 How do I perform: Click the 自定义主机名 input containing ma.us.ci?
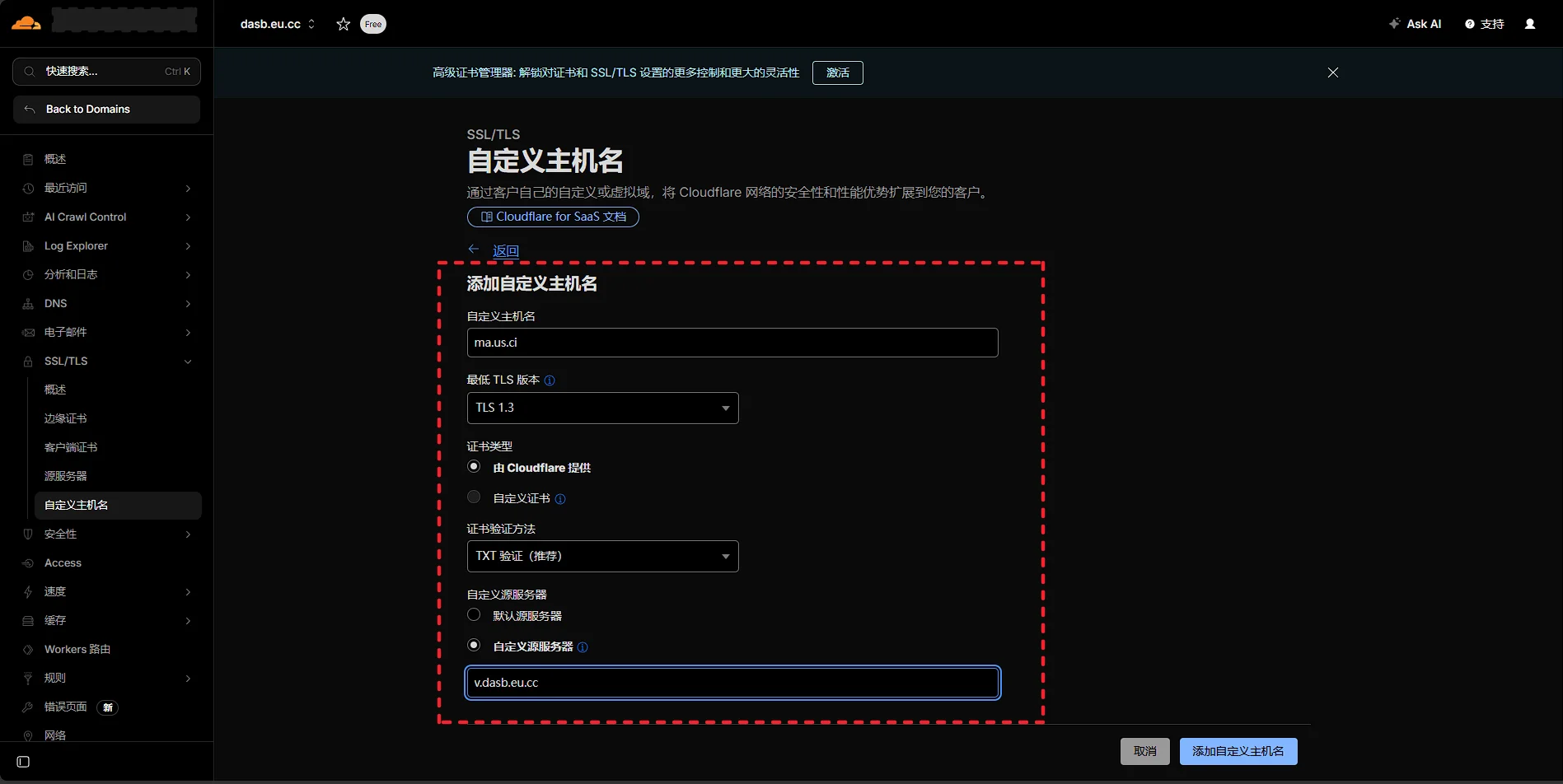[732, 343]
